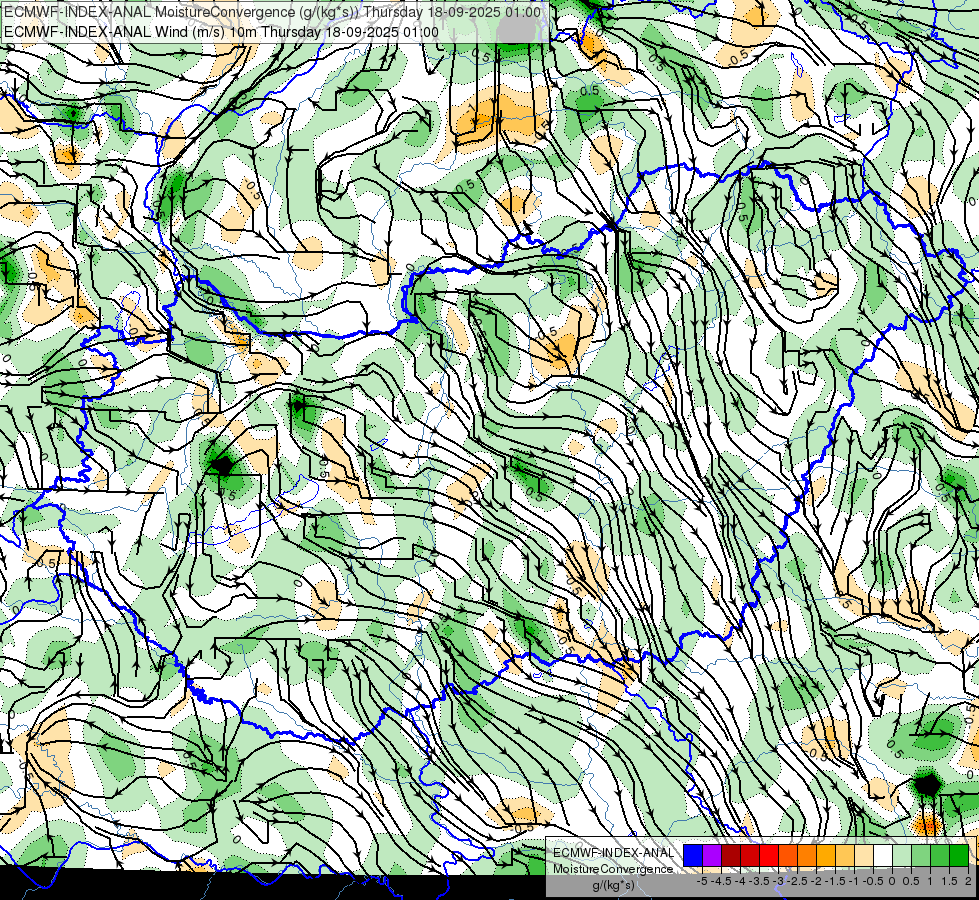Click the orange swatch between -2.5 and -2

pos(807,856)
